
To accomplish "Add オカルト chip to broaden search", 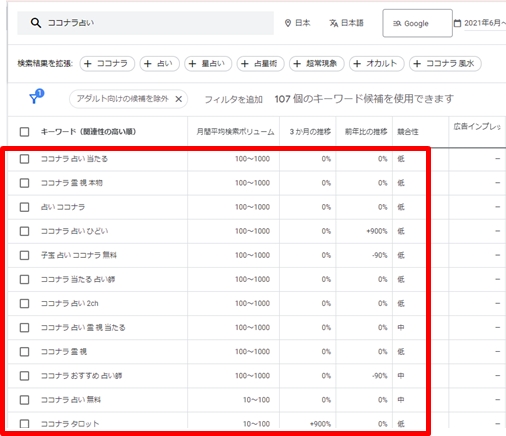I will point(377,63).
